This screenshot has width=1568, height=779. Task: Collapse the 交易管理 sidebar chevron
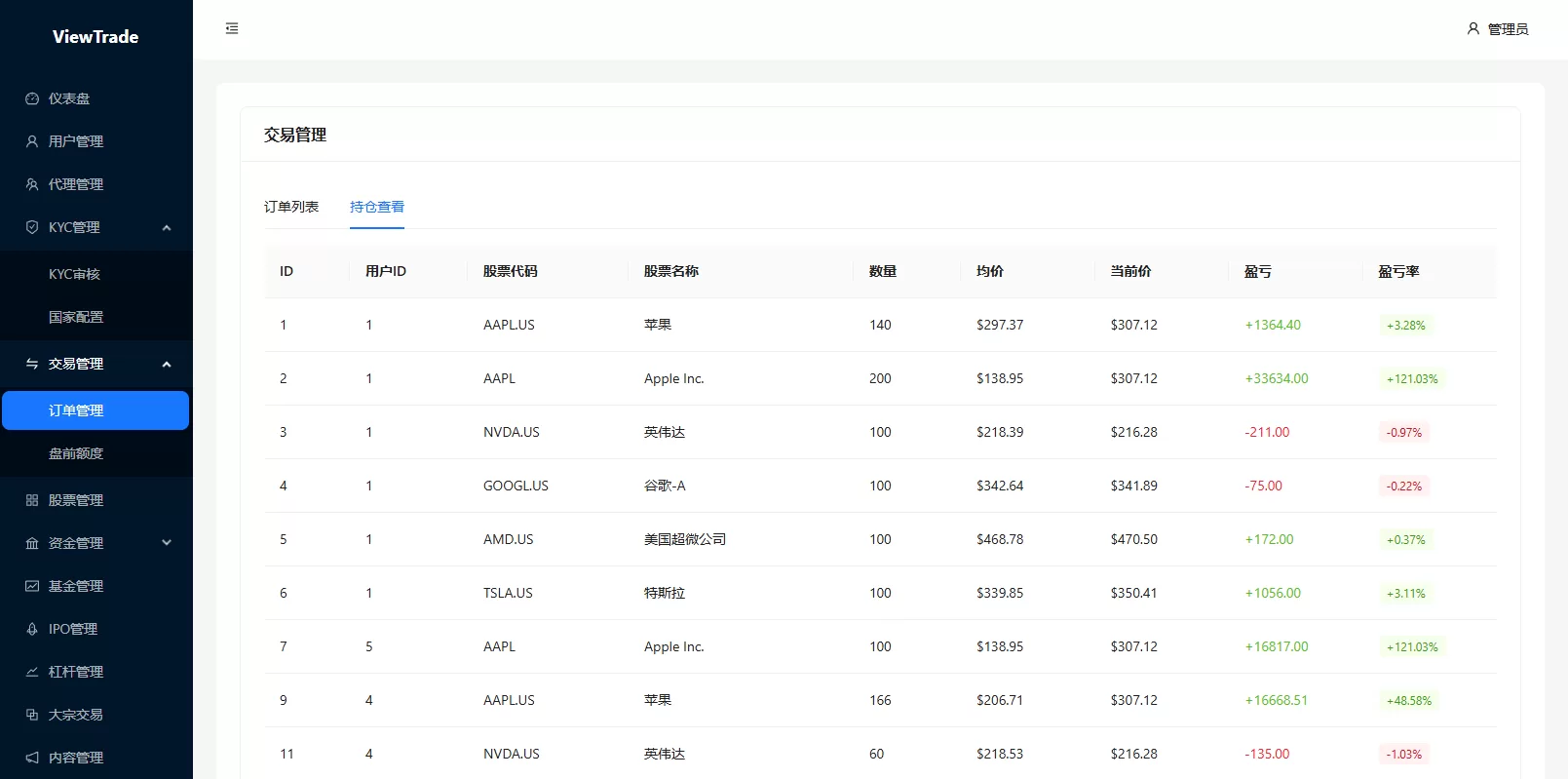click(167, 365)
